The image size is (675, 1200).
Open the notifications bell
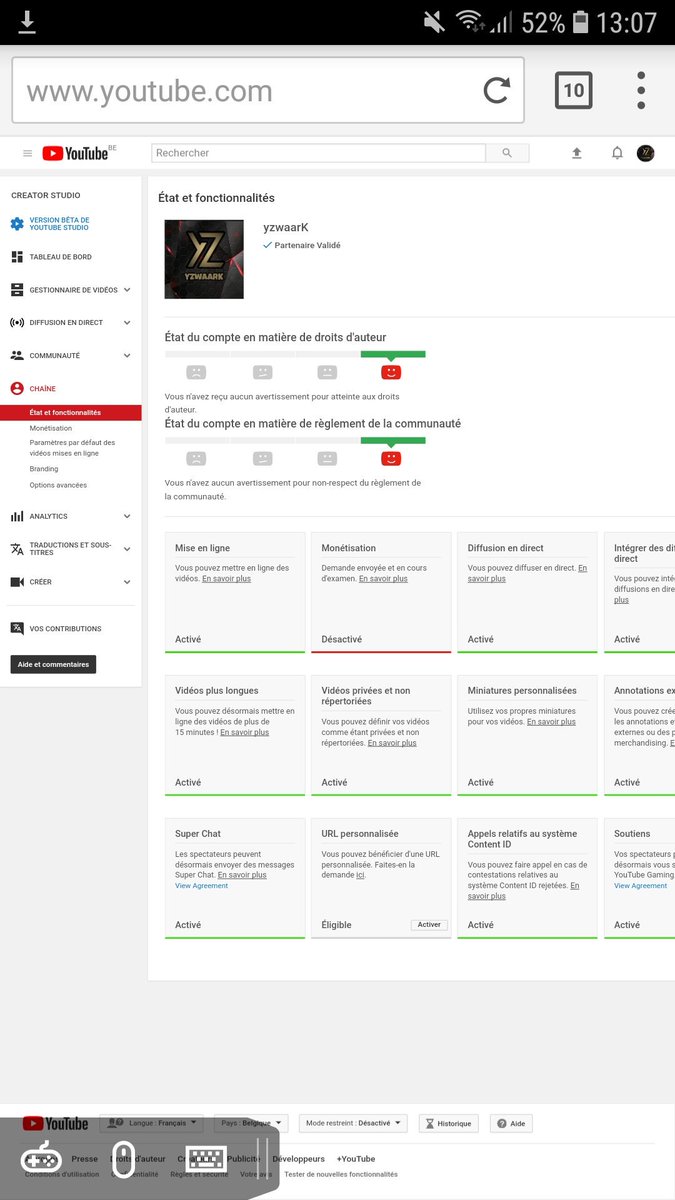tap(617, 153)
